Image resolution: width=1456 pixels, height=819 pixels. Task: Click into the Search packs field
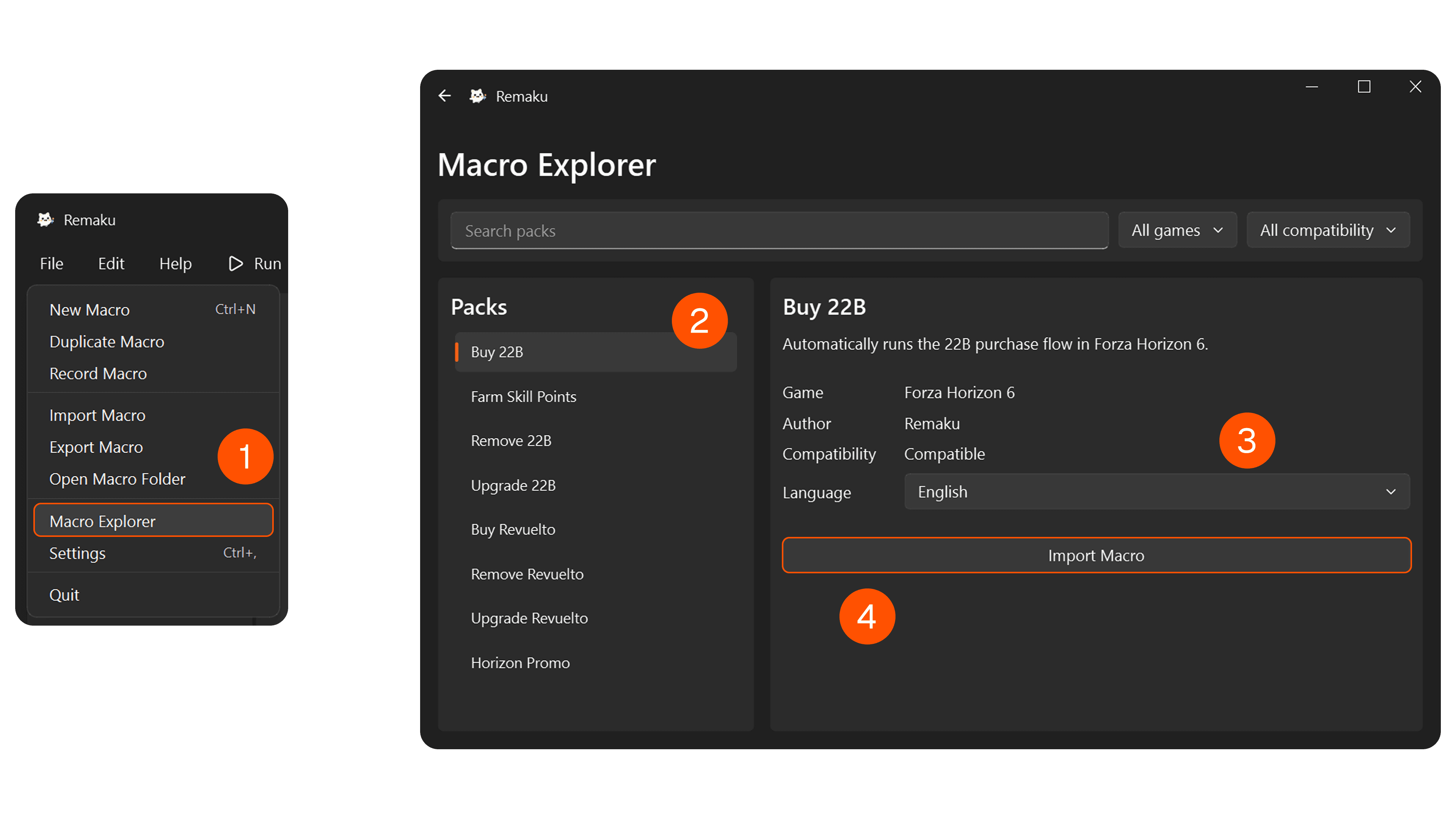pyautogui.click(x=779, y=231)
